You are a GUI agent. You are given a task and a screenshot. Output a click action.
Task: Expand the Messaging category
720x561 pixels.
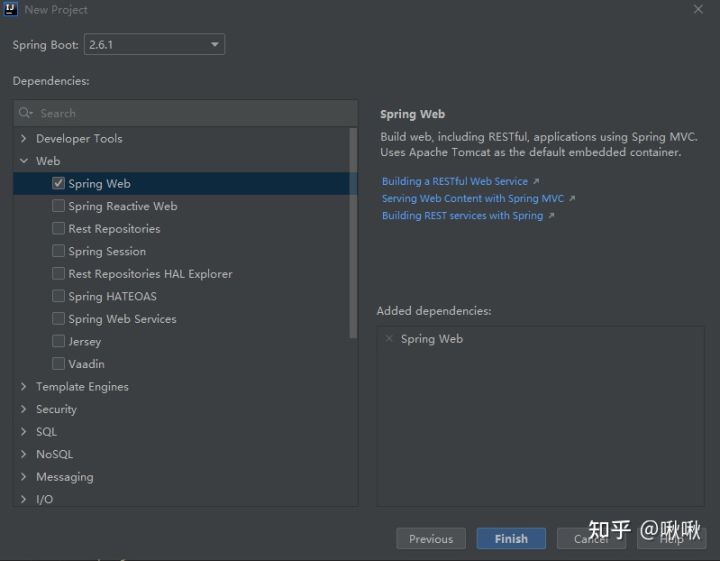(x=23, y=477)
